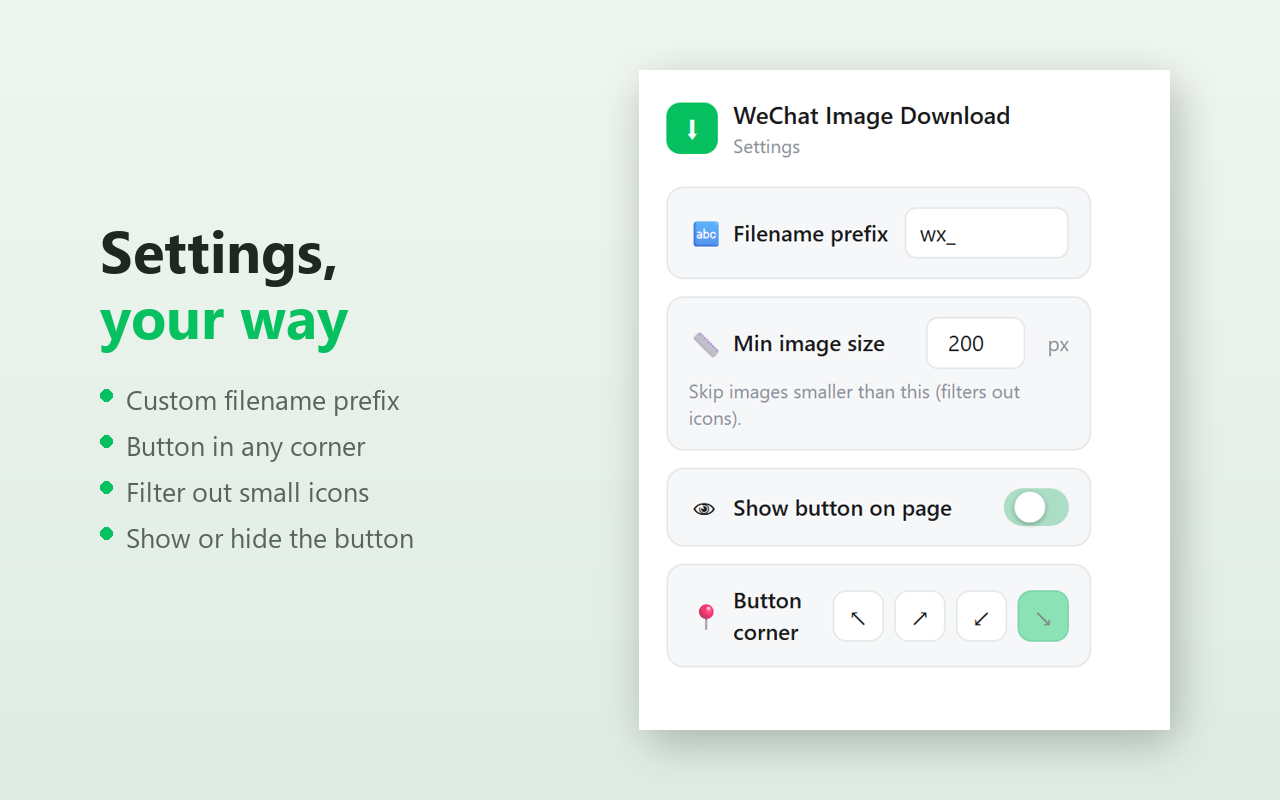Toggle the Show button on page switch
Screen dimensions: 1280x800
(1036, 507)
